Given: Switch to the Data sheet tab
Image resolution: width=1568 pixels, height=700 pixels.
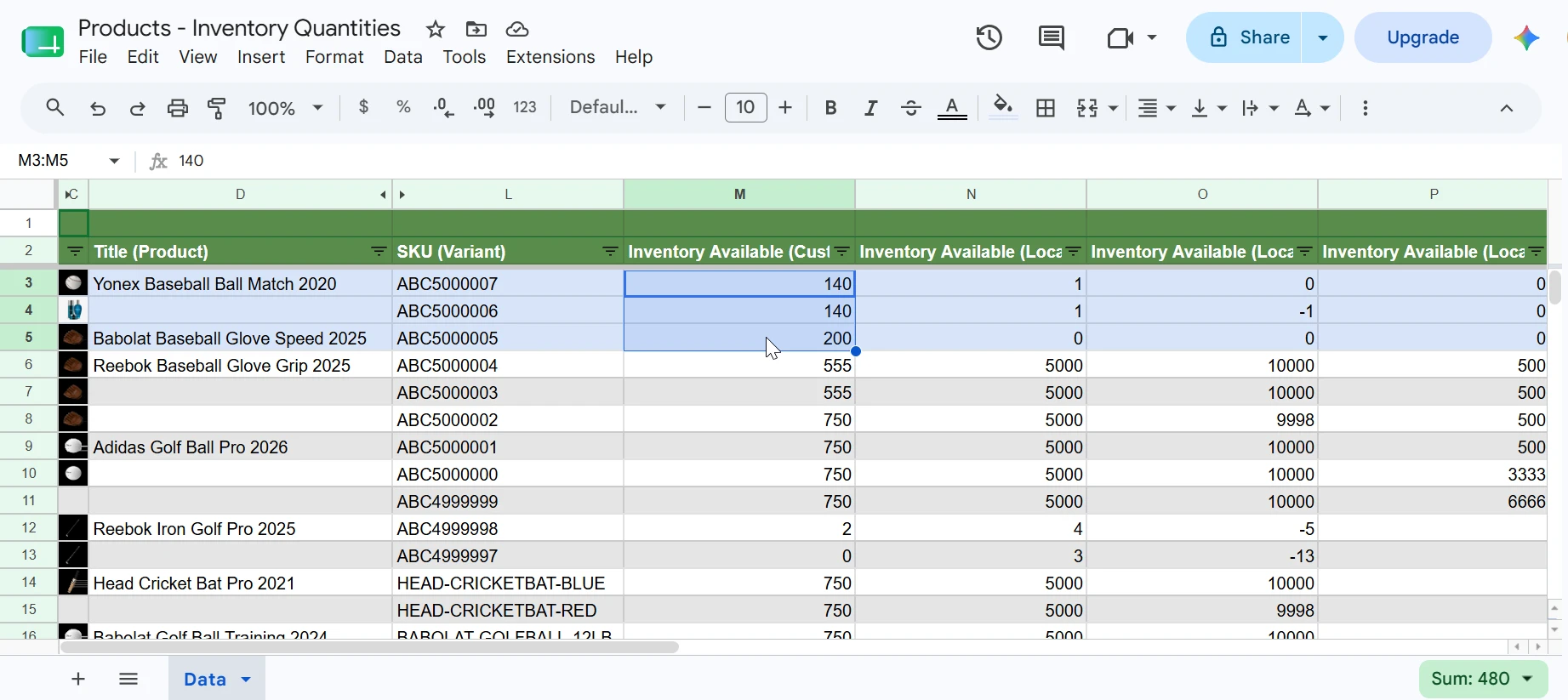Looking at the screenshot, I should (205, 679).
